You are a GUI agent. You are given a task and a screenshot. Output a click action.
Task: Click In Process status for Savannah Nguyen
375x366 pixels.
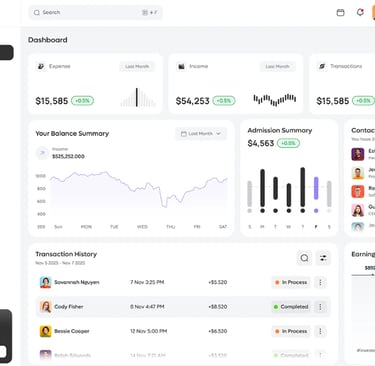click(x=291, y=282)
